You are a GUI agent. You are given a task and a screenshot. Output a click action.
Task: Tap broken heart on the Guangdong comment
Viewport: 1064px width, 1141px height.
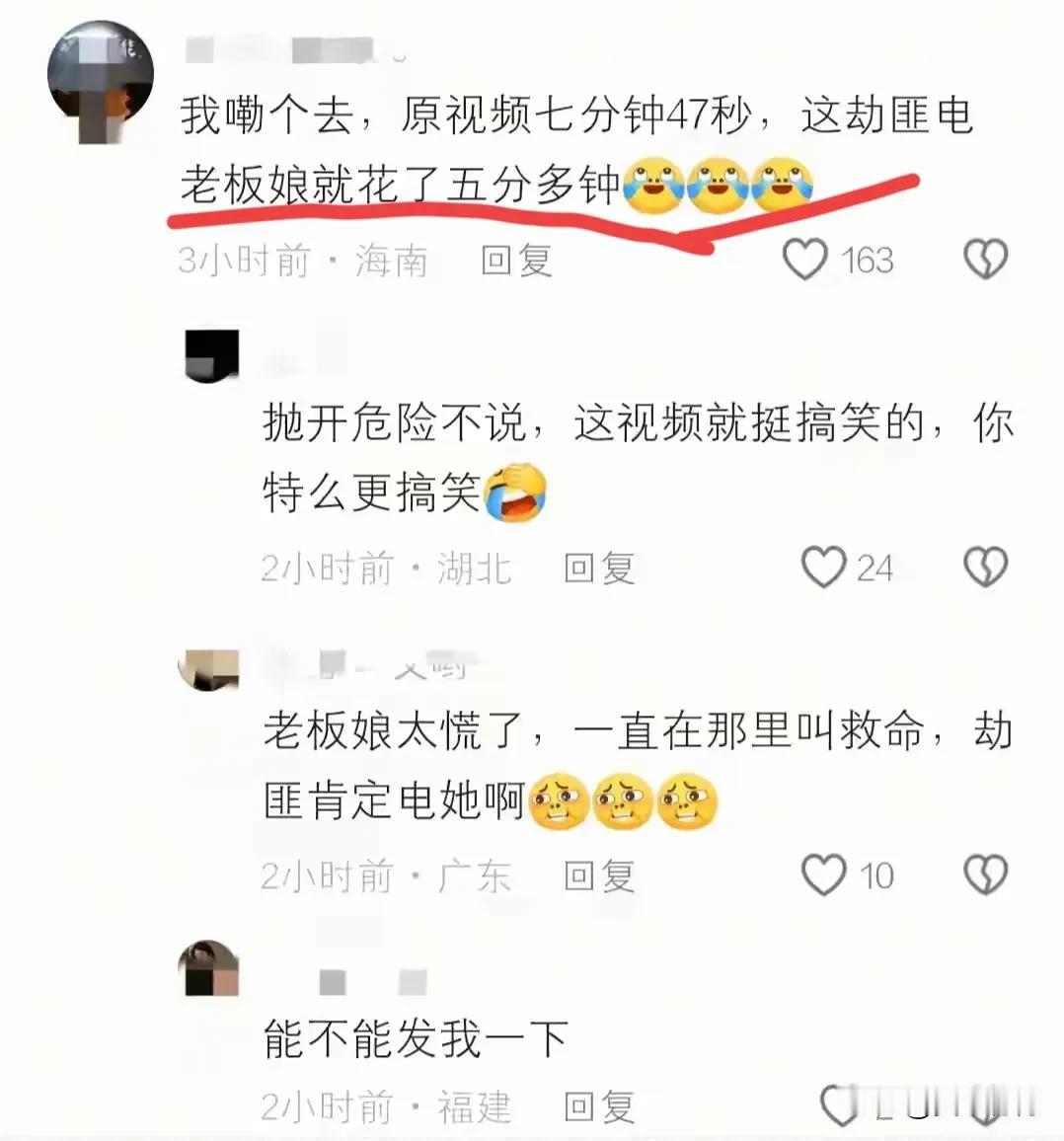click(985, 874)
